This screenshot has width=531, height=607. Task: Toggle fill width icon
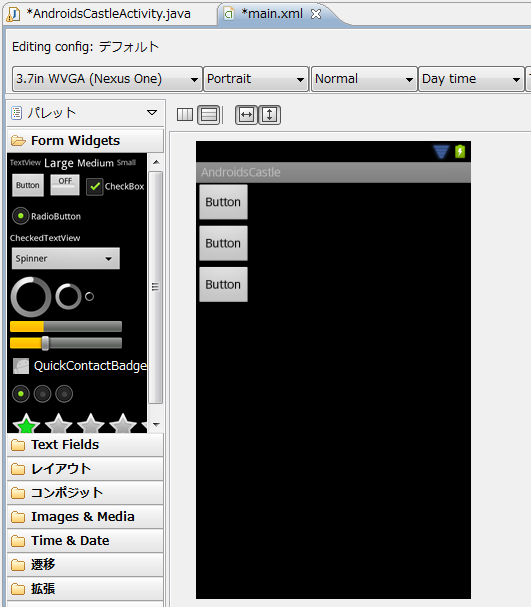point(246,115)
